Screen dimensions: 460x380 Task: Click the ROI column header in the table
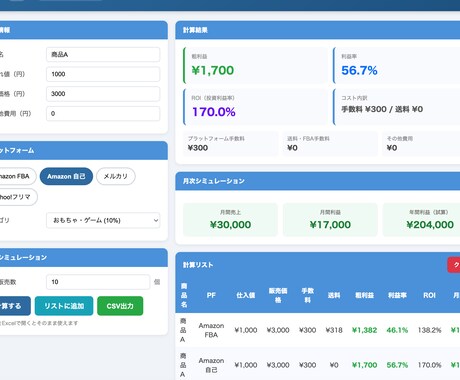(x=429, y=295)
